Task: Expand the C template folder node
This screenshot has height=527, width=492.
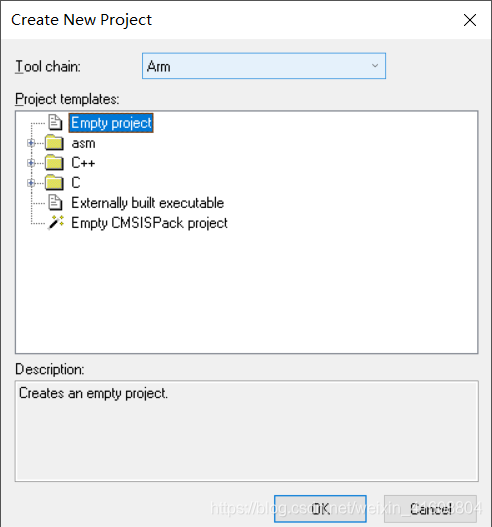Action: (31, 183)
